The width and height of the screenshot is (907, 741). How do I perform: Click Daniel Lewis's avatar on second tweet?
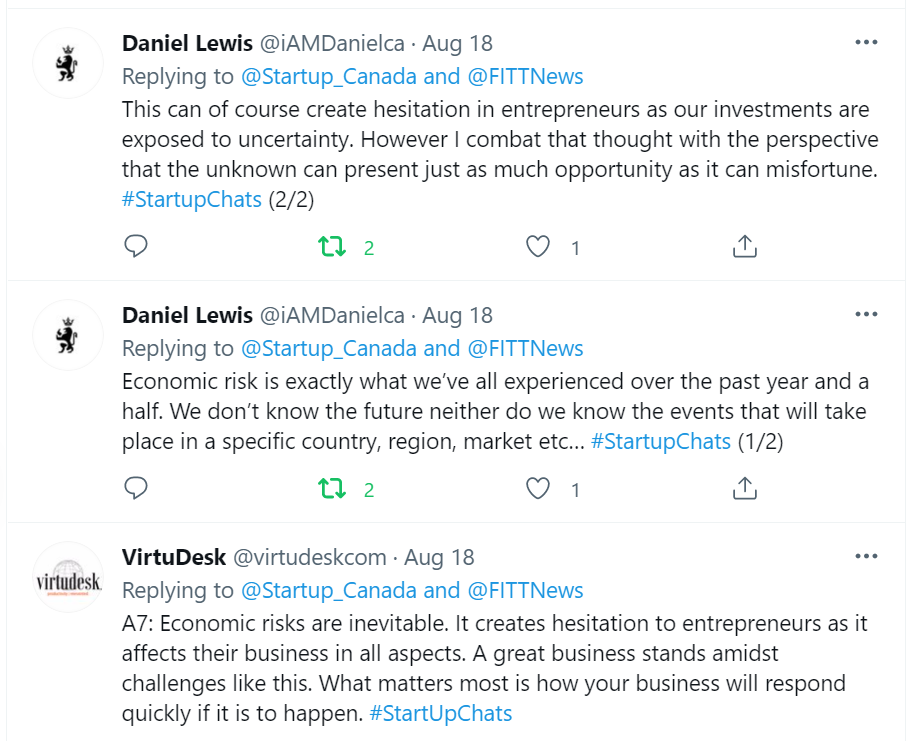coord(68,336)
